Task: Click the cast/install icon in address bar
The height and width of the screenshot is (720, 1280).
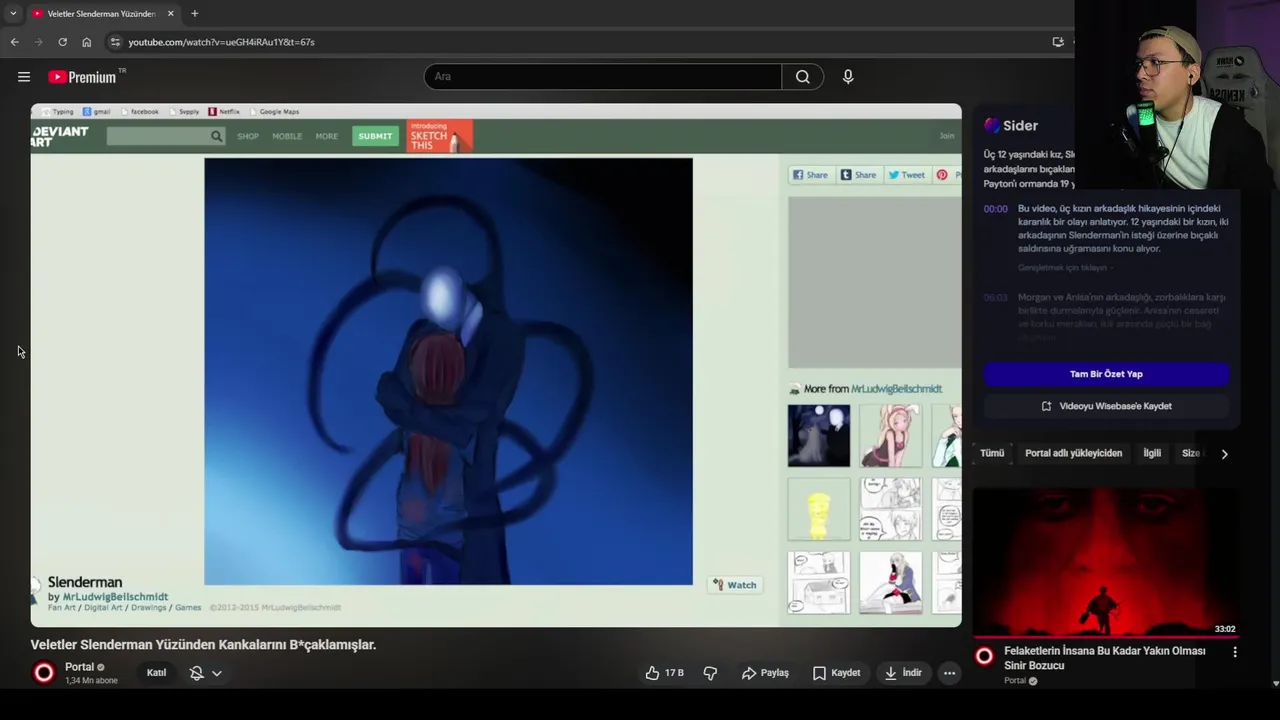Action: [x=1058, y=42]
